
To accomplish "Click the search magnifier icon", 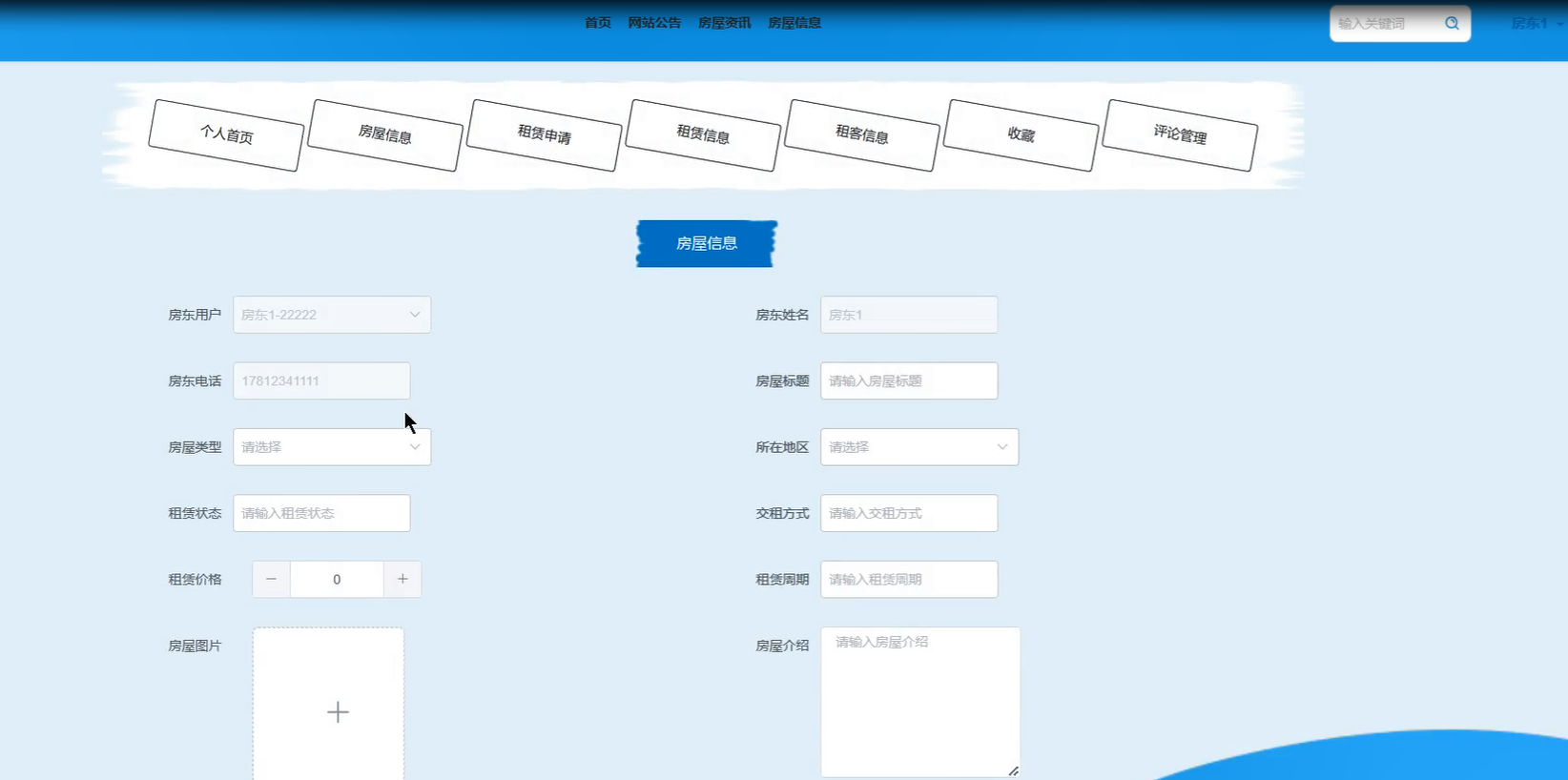I will coord(1452,24).
